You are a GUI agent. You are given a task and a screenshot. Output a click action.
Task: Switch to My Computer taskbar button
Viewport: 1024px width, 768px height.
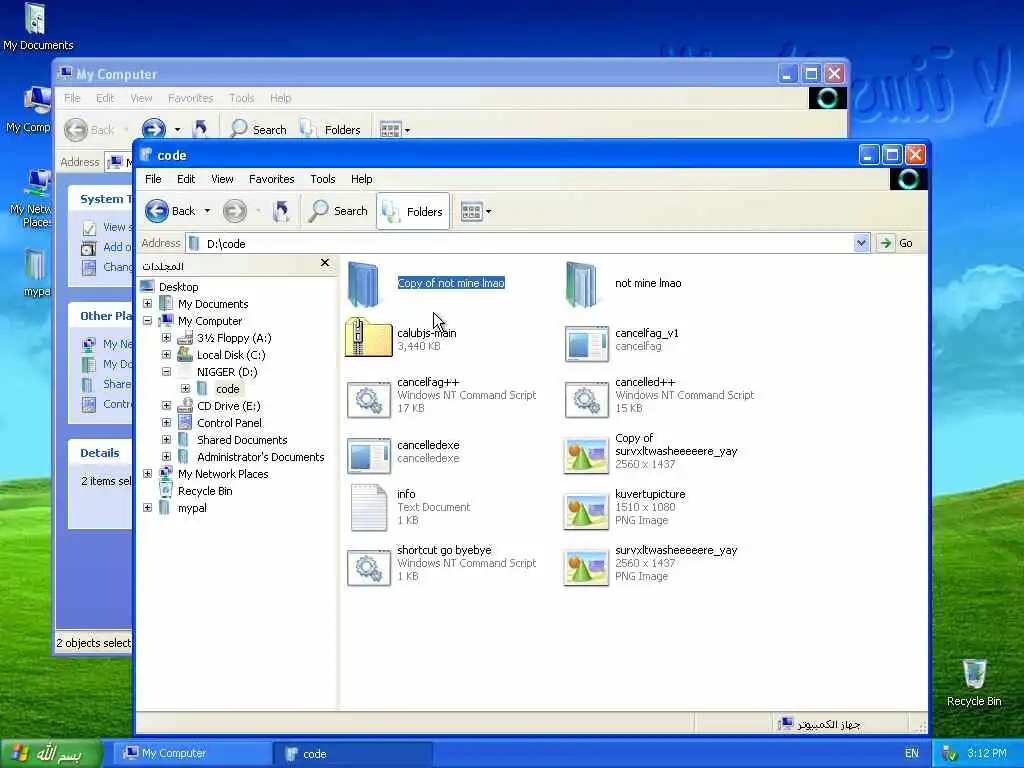tap(193, 754)
